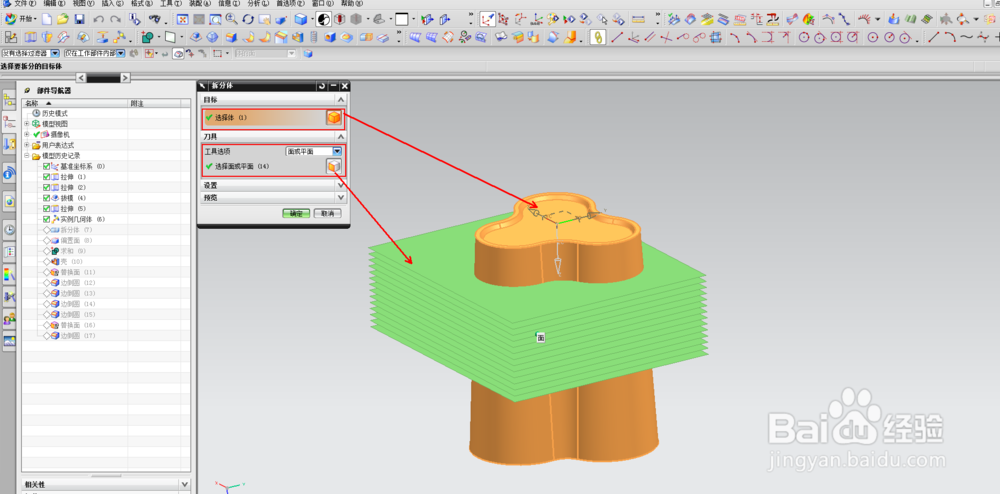Click the binoculars find icon
The width and height of the screenshot is (1000, 494).
154,19
